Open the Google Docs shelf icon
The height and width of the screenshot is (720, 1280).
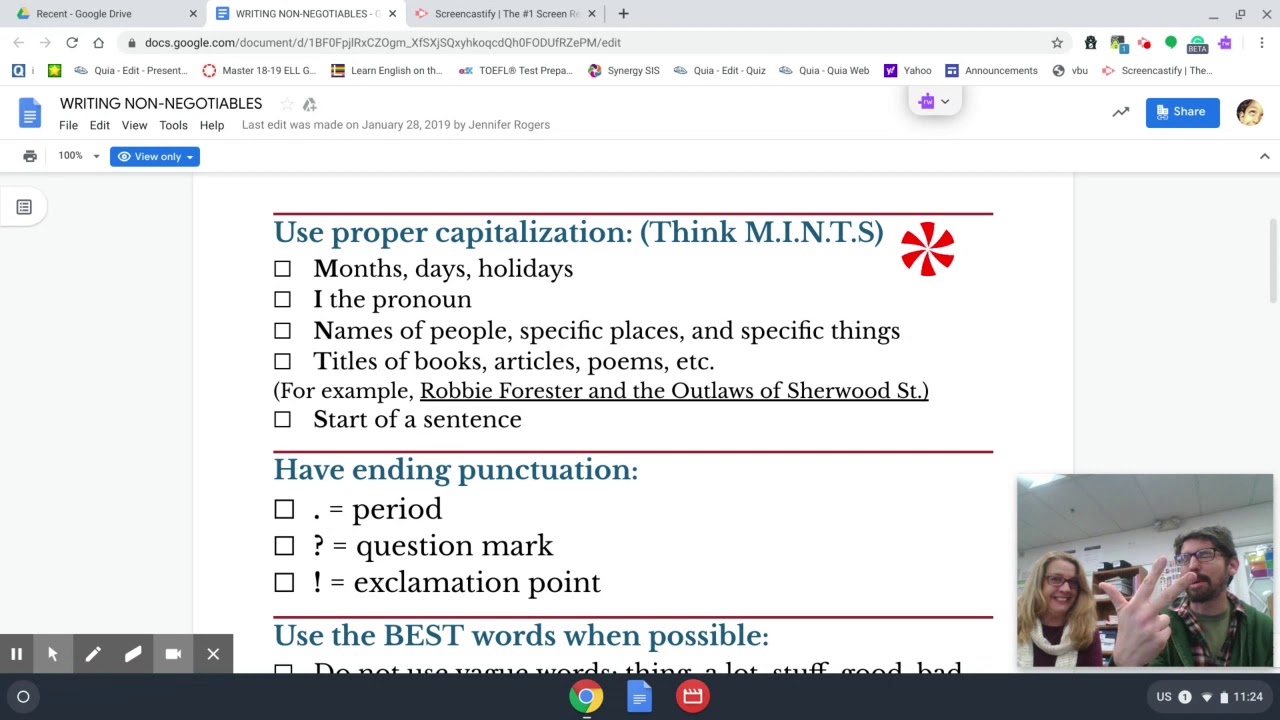pyautogui.click(x=640, y=697)
